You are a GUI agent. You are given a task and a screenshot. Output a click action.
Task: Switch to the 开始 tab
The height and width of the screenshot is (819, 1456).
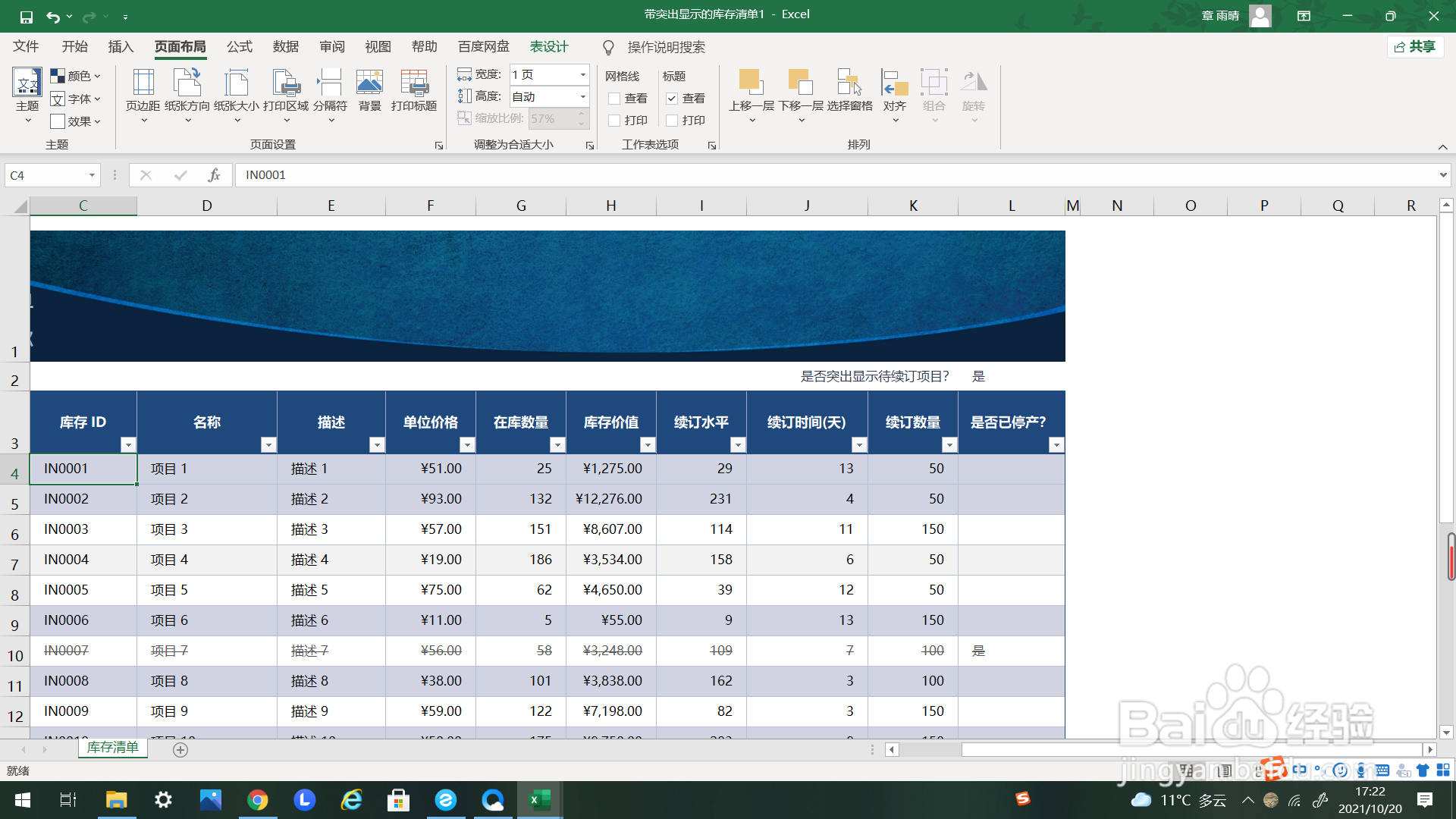point(74,47)
